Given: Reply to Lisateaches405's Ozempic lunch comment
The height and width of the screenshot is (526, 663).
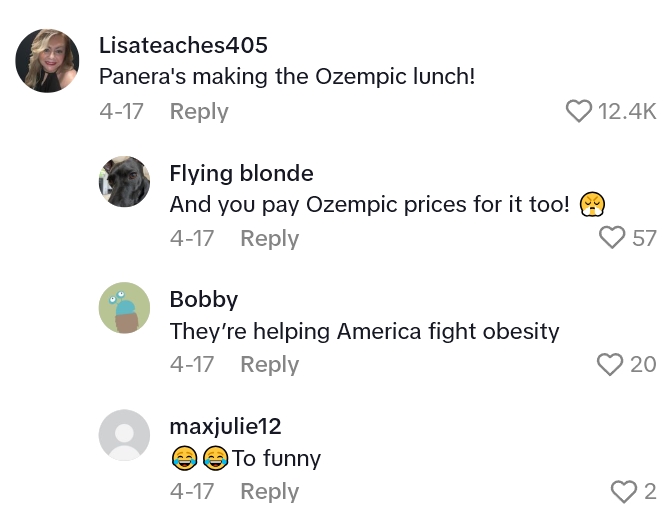Looking at the screenshot, I should point(199,112).
